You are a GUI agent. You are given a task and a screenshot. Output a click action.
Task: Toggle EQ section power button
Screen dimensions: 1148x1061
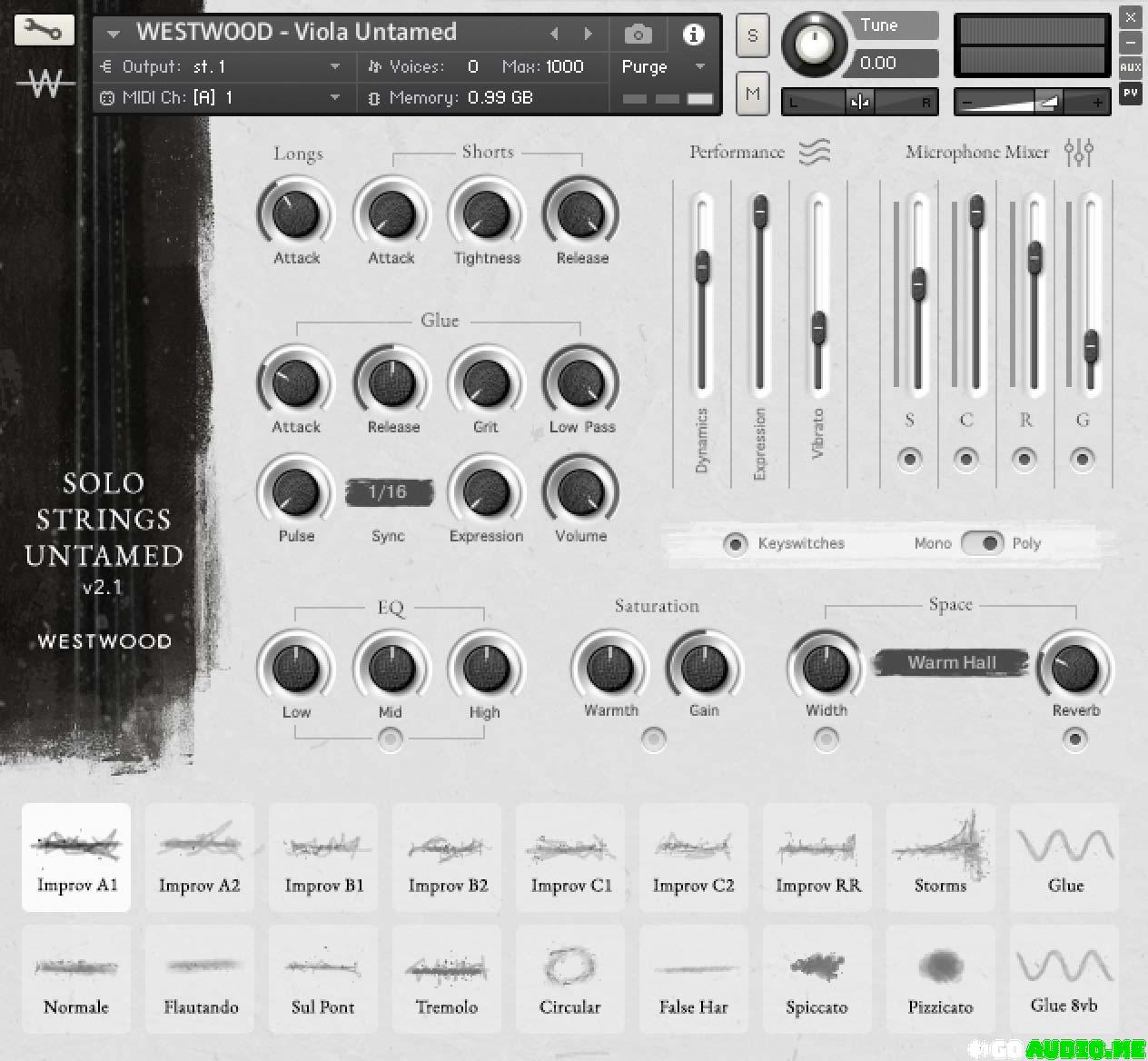391,739
